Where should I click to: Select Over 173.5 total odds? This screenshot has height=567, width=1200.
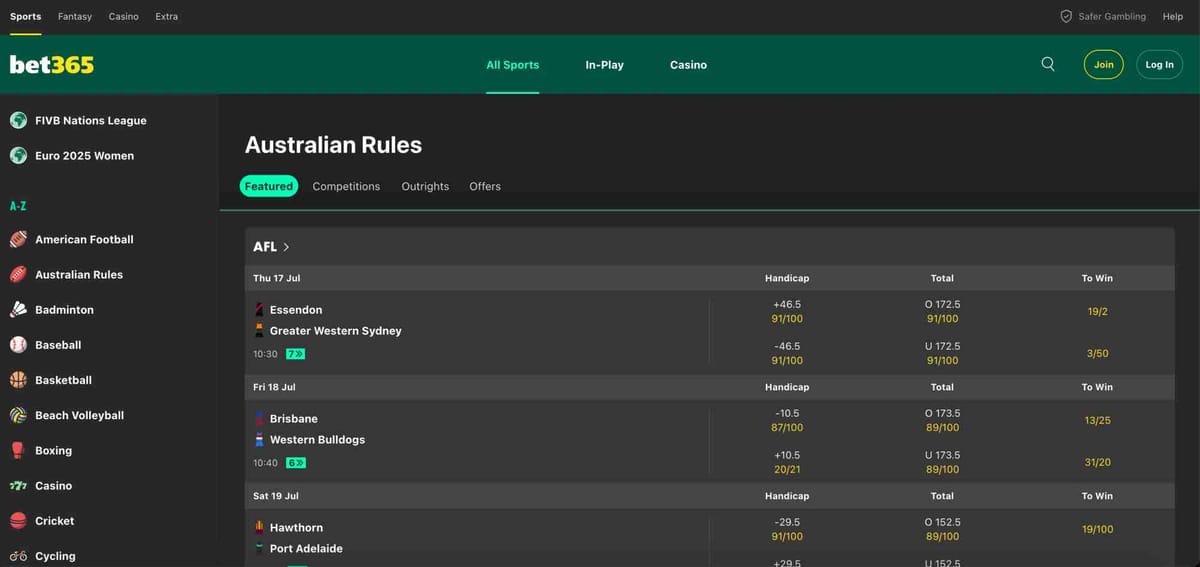(942, 420)
